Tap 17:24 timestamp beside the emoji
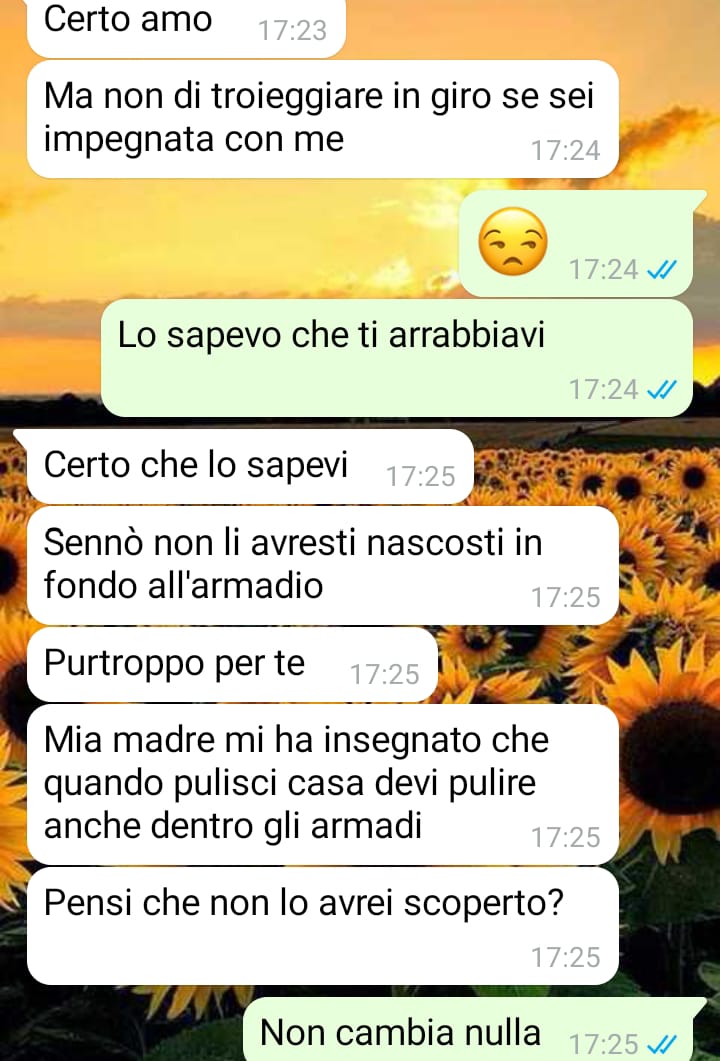Image resolution: width=720 pixels, height=1061 pixels. [604, 270]
